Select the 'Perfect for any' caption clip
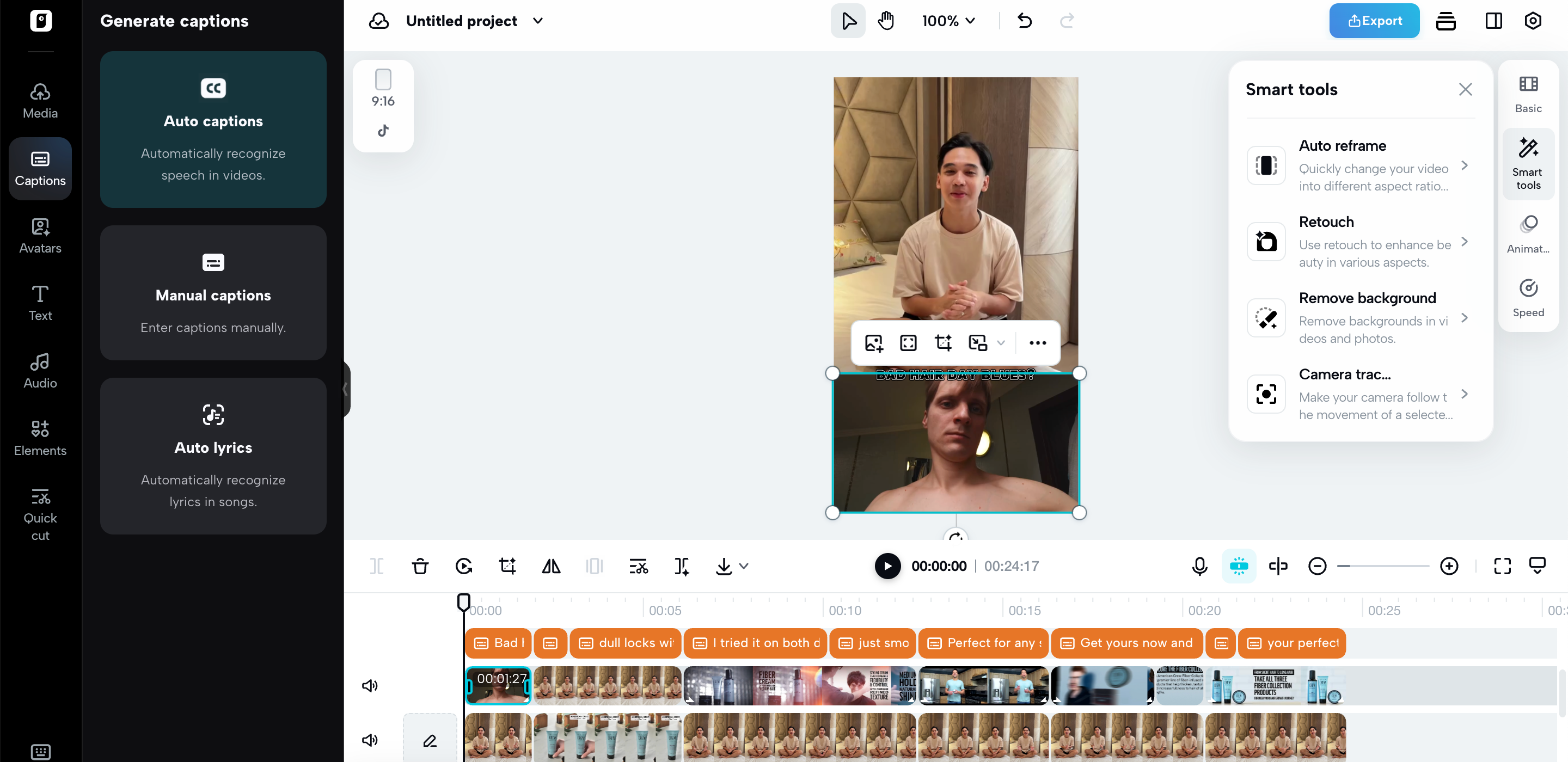Viewport: 1568px width, 762px height. pos(983,643)
